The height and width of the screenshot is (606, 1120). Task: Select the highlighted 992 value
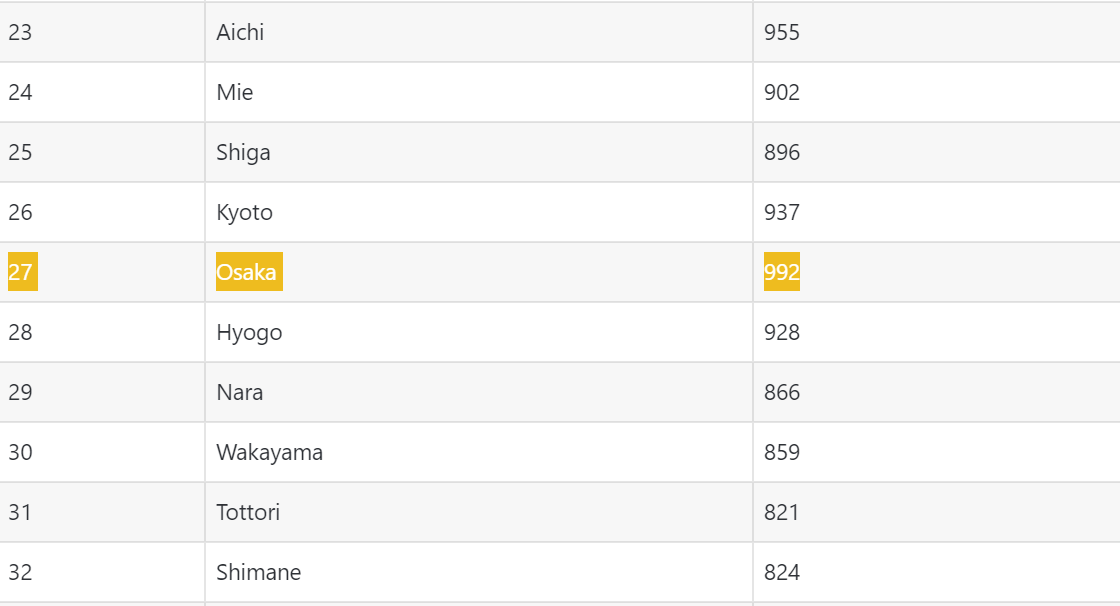[x=781, y=272]
